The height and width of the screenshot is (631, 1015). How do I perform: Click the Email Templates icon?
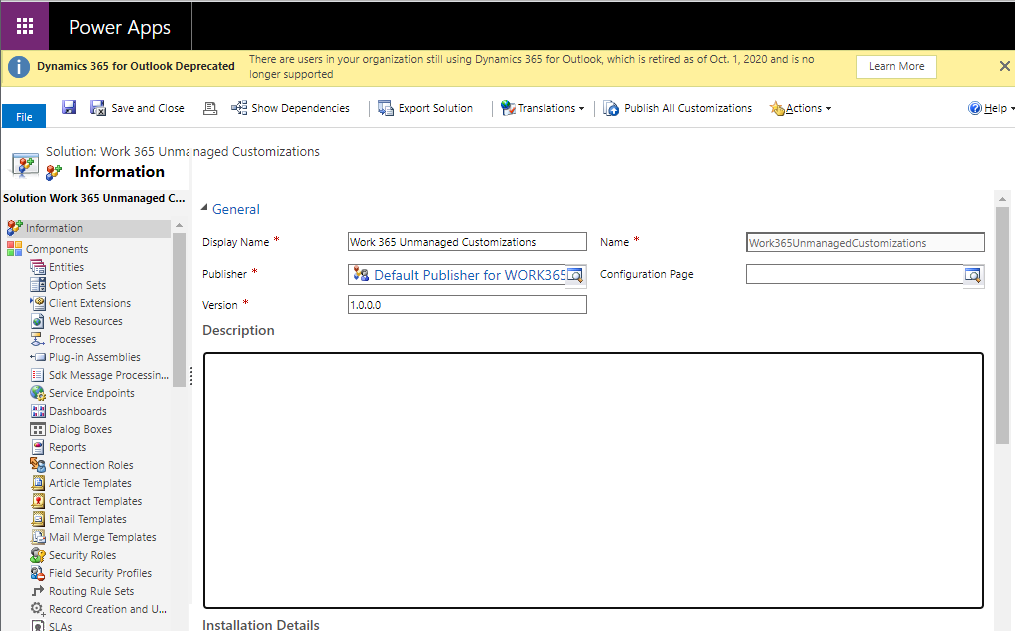pyautogui.click(x=38, y=519)
